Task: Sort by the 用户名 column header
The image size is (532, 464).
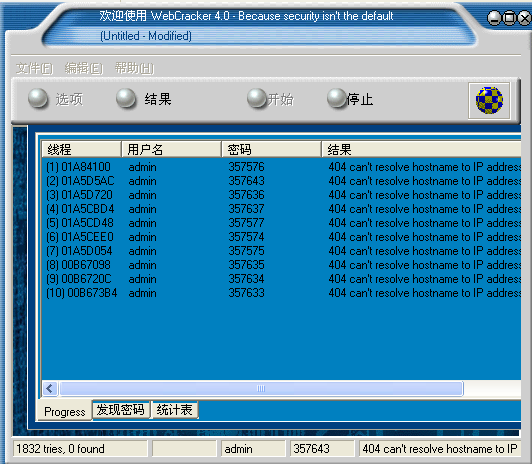Action: click(x=171, y=149)
